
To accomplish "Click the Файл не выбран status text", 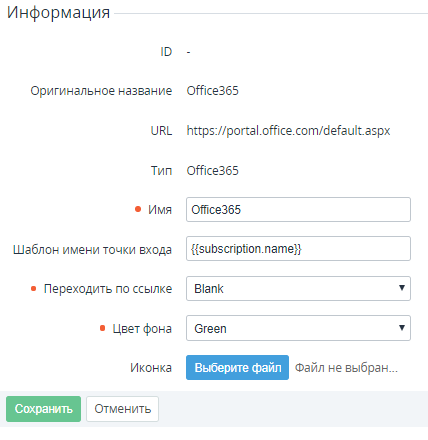I will [x=346, y=368].
